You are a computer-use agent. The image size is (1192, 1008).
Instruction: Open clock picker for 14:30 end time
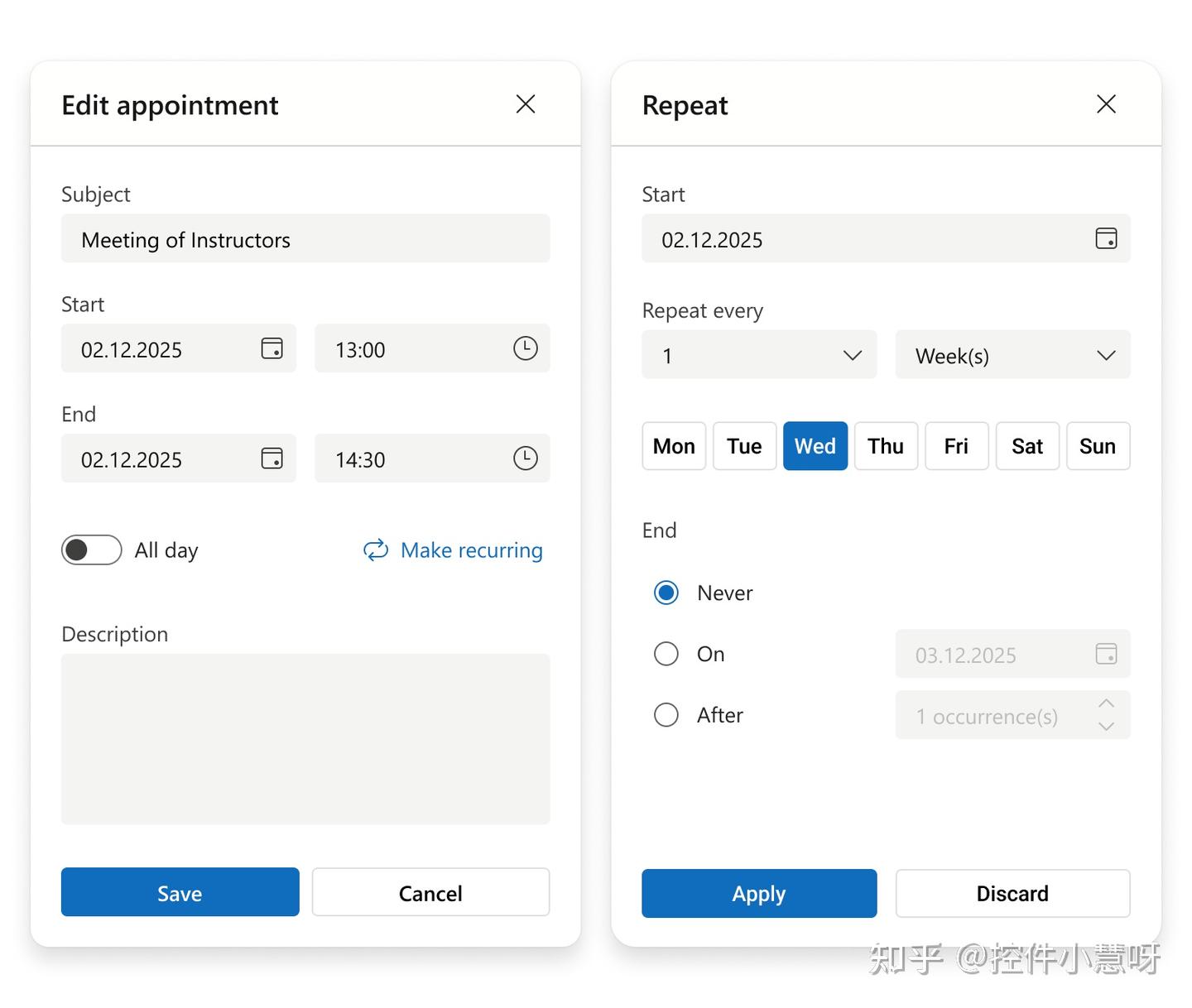tap(525, 458)
